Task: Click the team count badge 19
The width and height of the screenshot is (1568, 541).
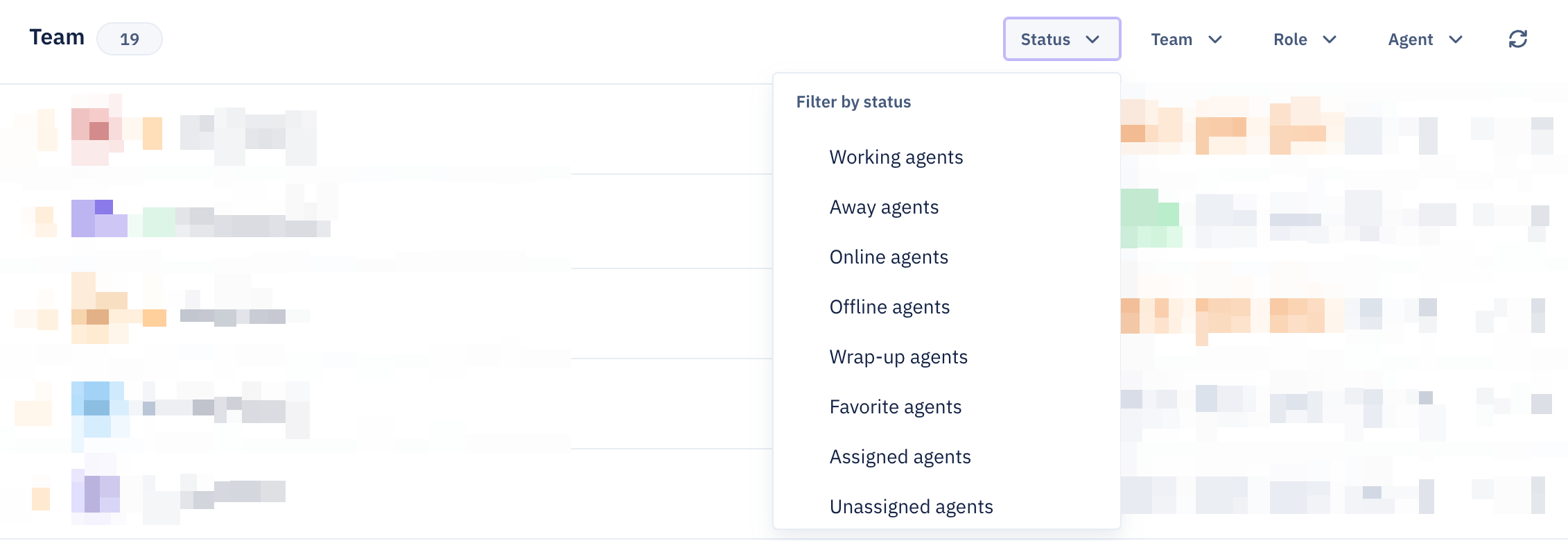Action: coord(130,39)
